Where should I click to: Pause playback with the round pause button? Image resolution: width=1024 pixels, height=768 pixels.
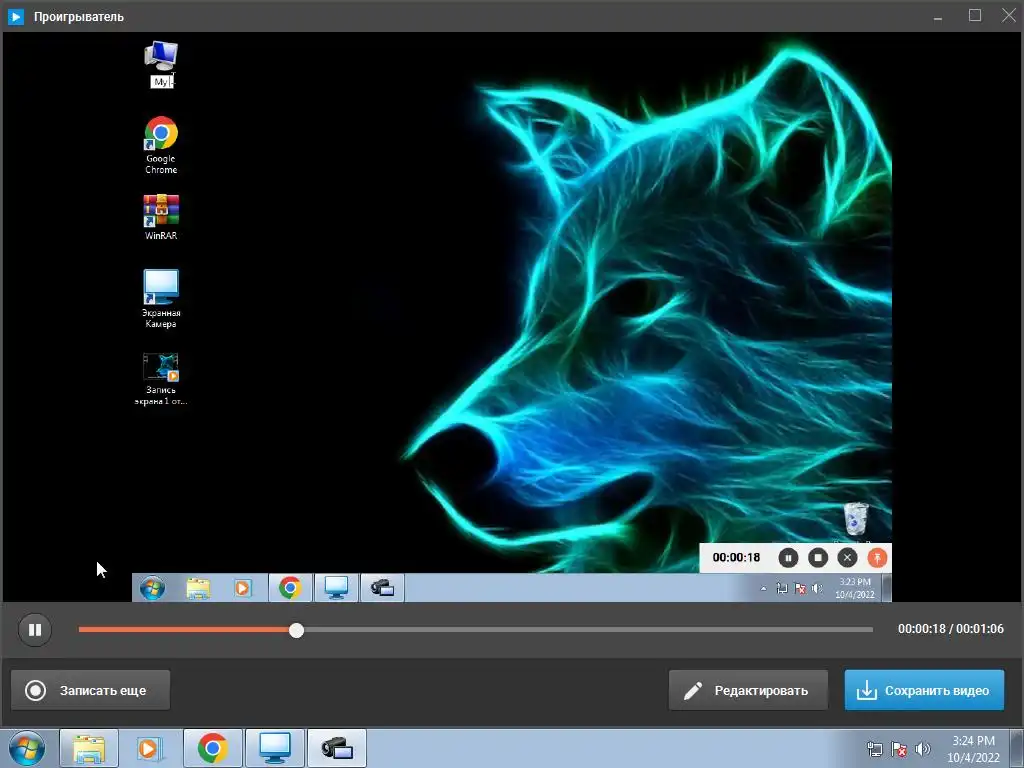pyautogui.click(x=35, y=630)
